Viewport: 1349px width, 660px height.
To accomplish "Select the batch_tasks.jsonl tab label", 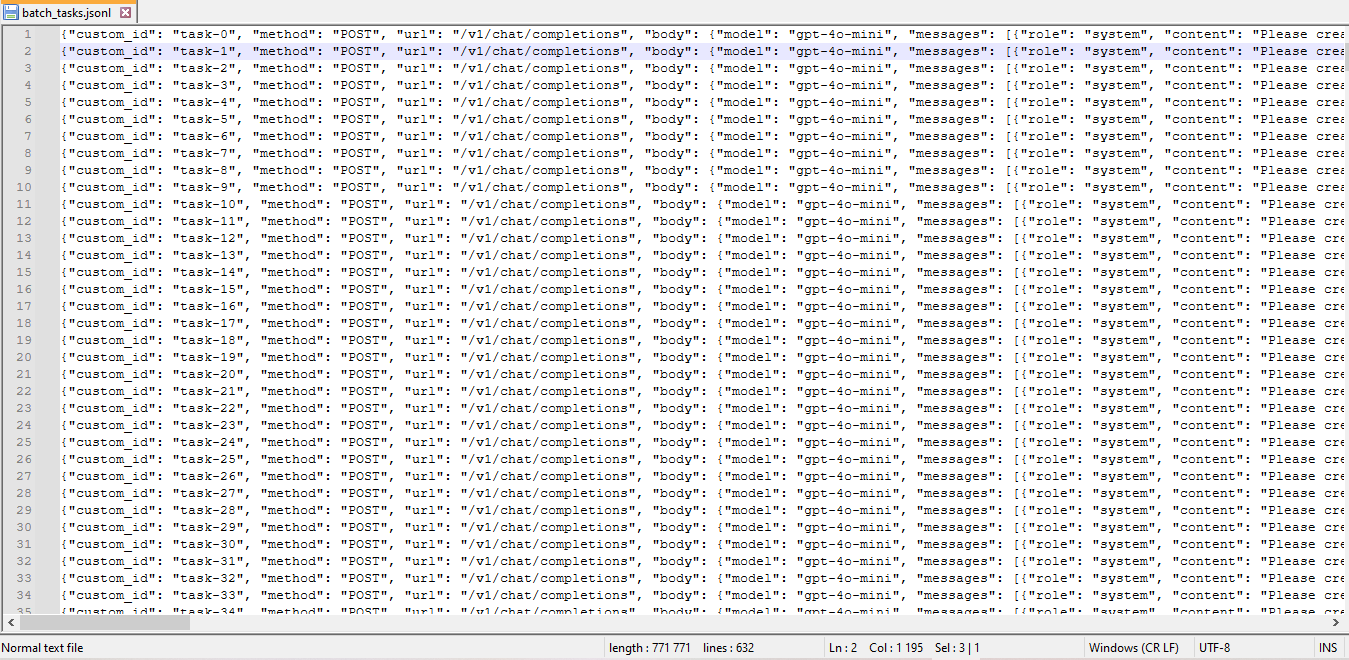I will [66, 13].
